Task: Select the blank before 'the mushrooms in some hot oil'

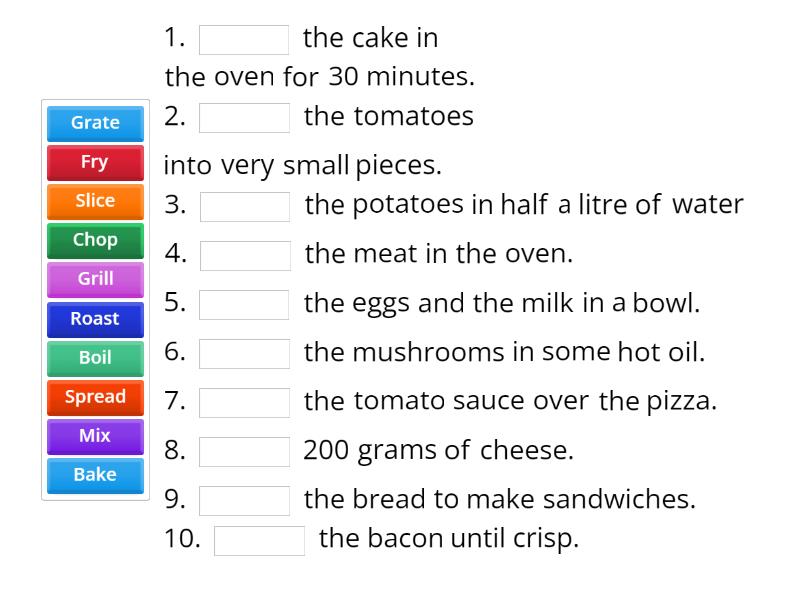Action: click(x=244, y=353)
